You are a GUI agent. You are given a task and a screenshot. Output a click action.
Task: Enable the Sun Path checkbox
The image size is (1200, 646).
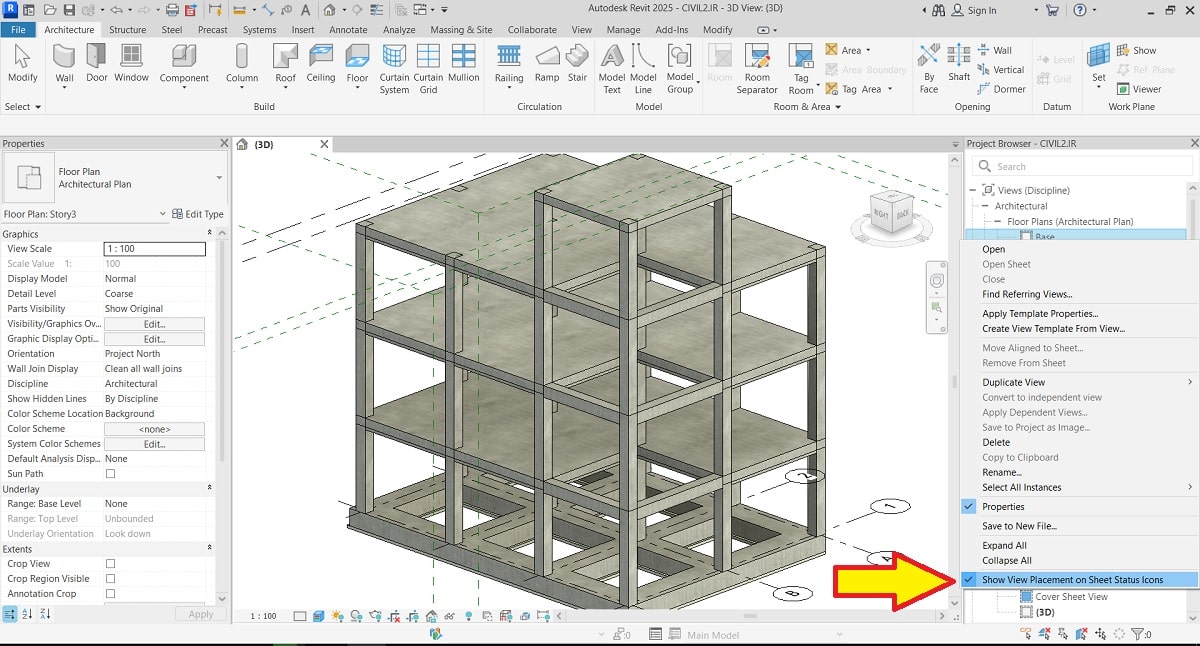click(110, 474)
